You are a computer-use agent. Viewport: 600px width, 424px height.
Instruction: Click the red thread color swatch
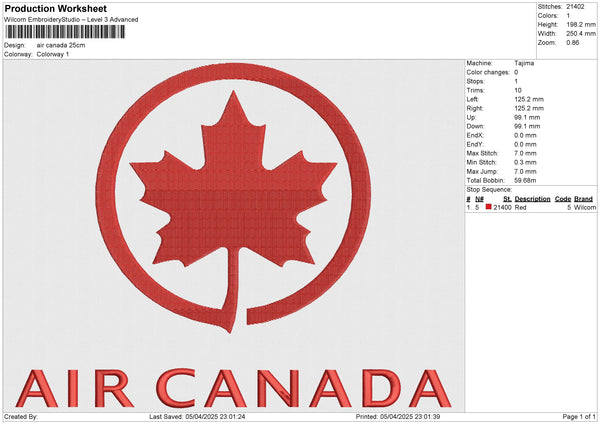488,207
